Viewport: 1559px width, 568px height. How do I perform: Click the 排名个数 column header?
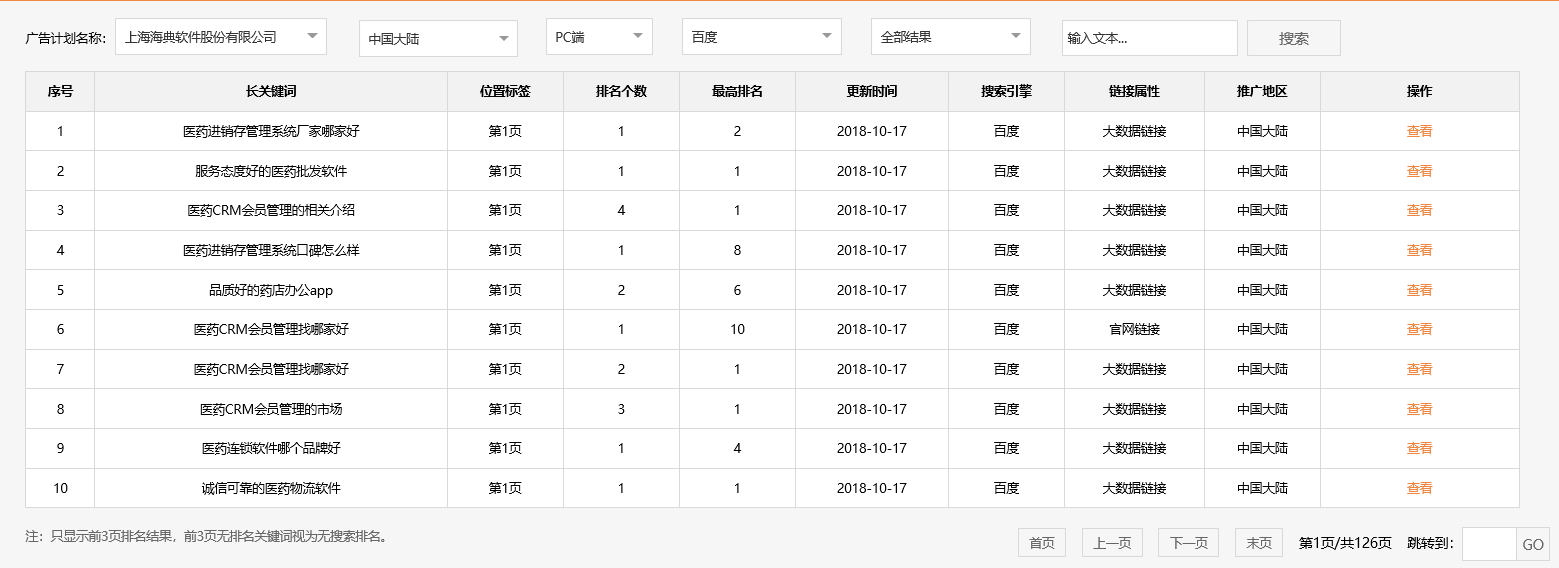621,91
